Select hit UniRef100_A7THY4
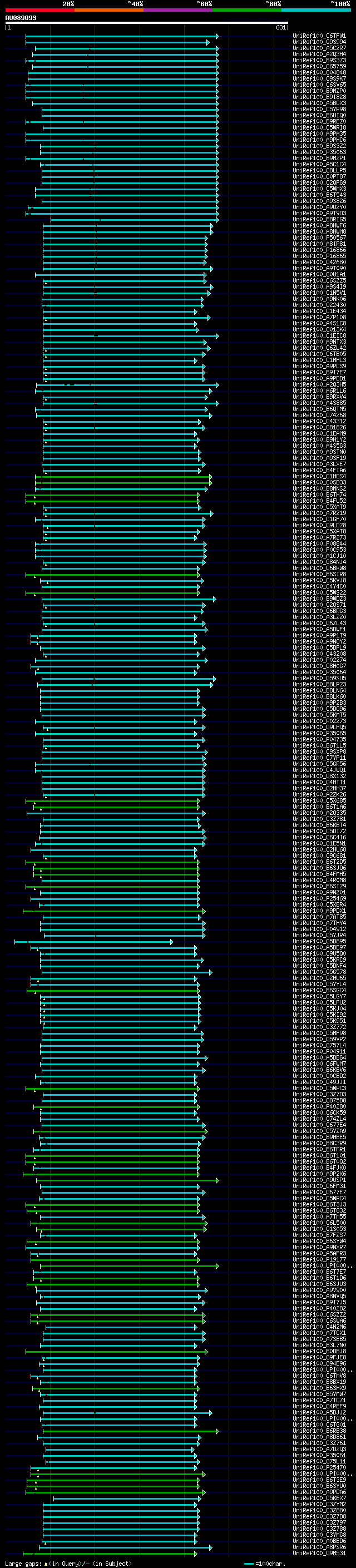Image resolution: width=356 pixels, height=1568 pixels. [x=319, y=923]
